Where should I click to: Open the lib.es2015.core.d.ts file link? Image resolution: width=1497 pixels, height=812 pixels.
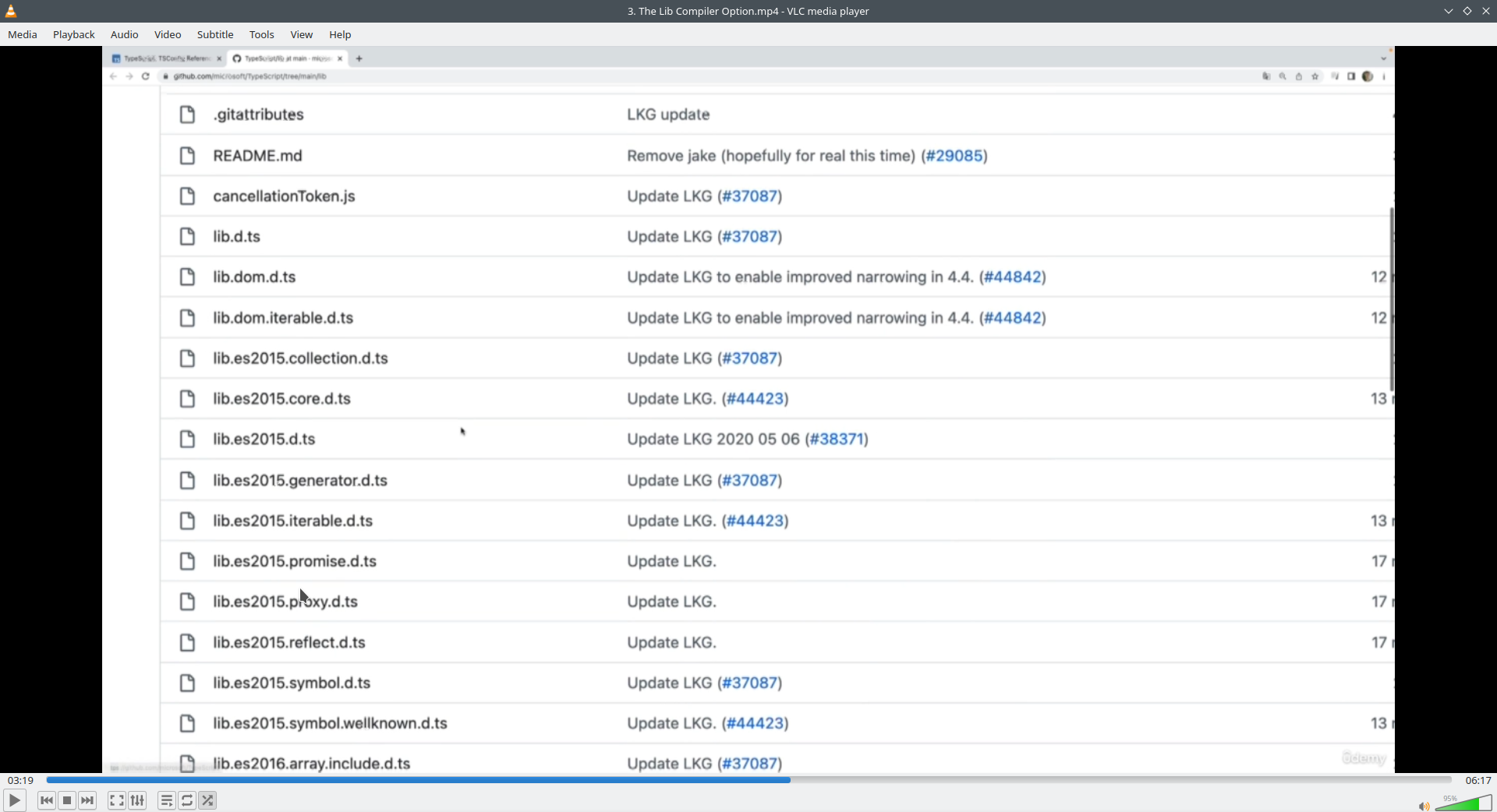pyautogui.click(x=282, y=399)
